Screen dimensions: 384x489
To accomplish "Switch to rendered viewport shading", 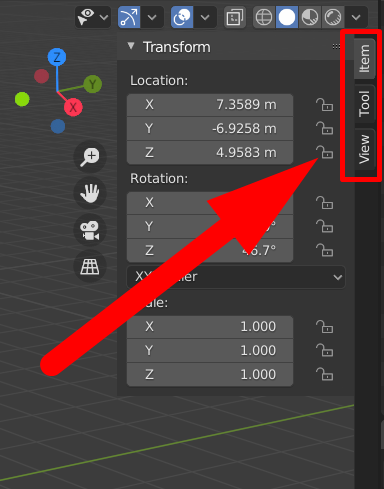I will pyautogui.click(x=333, y=17).
